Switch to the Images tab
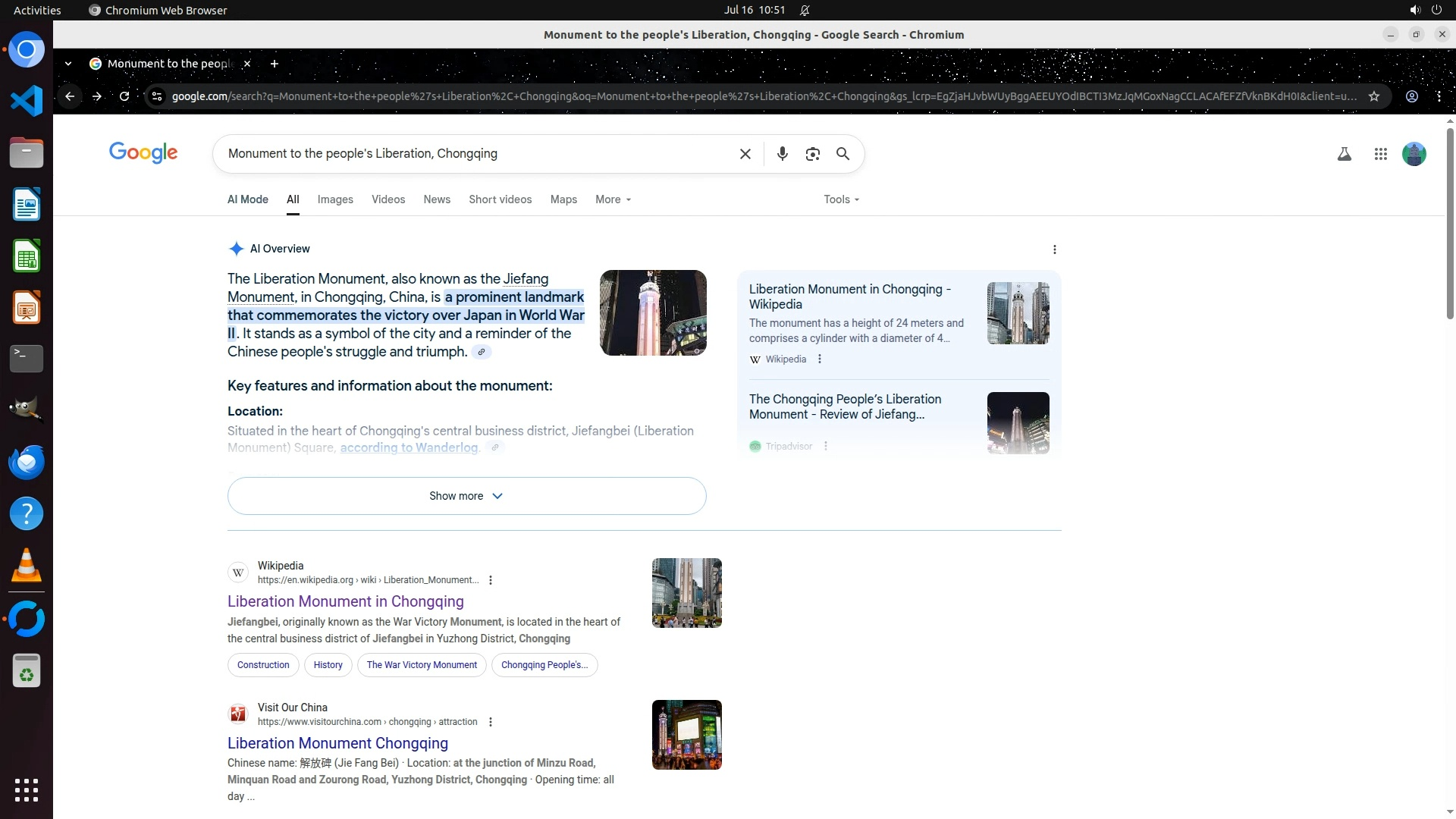The image size is (1456, 819). [334, 199]
